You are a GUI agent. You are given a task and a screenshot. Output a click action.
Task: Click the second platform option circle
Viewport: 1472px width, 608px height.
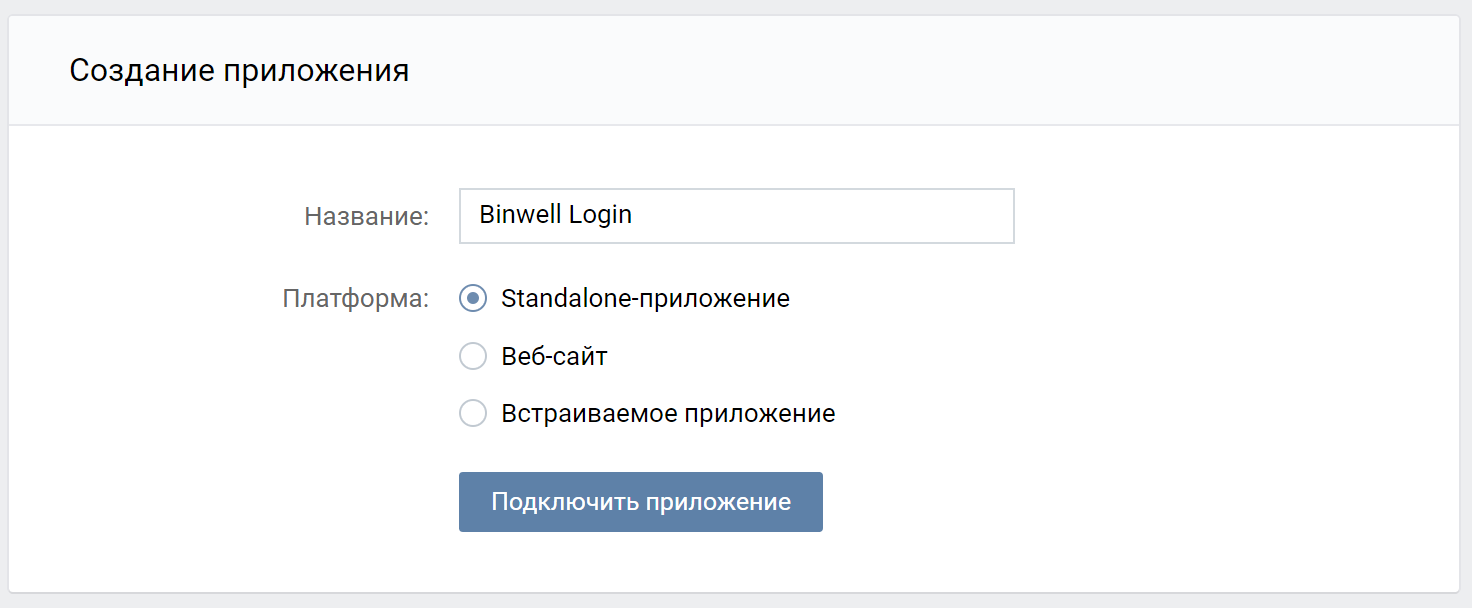point(472,356)
